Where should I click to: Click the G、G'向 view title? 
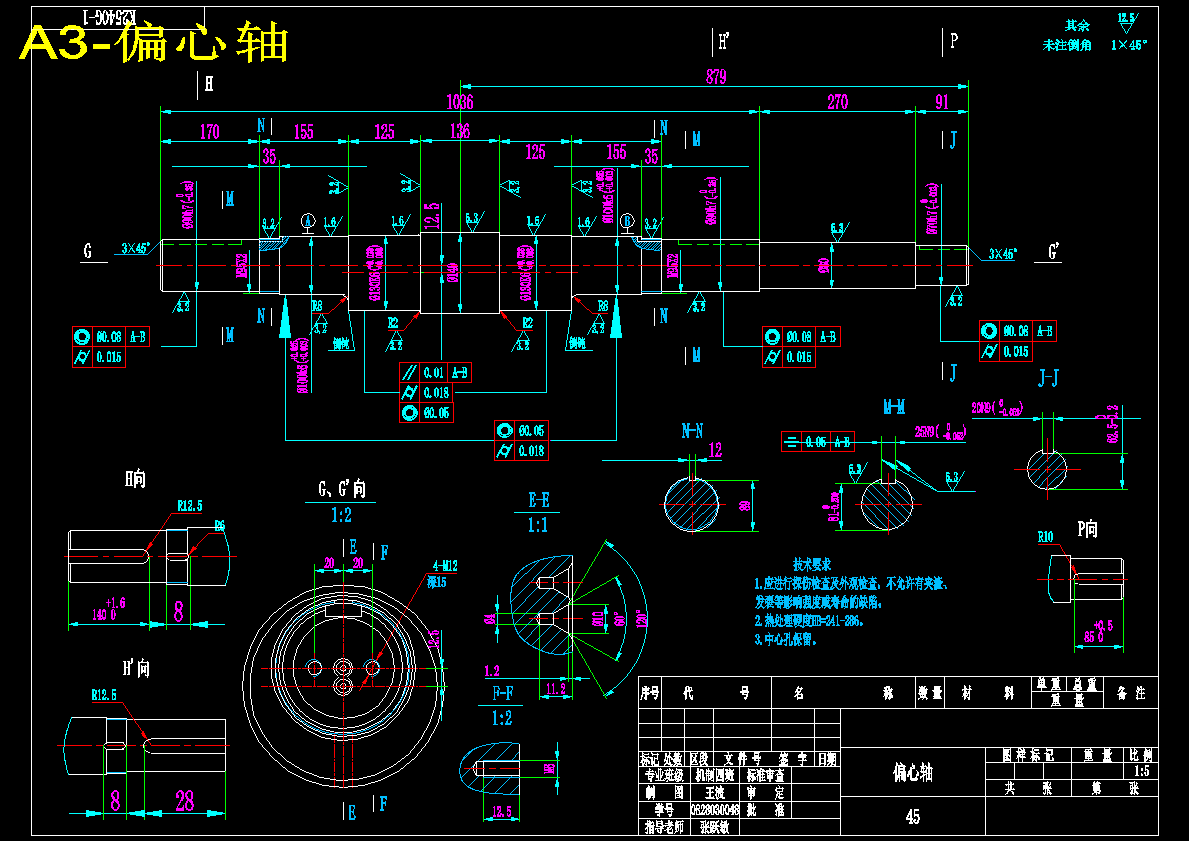pyautogui.click(x=341, y=489)
